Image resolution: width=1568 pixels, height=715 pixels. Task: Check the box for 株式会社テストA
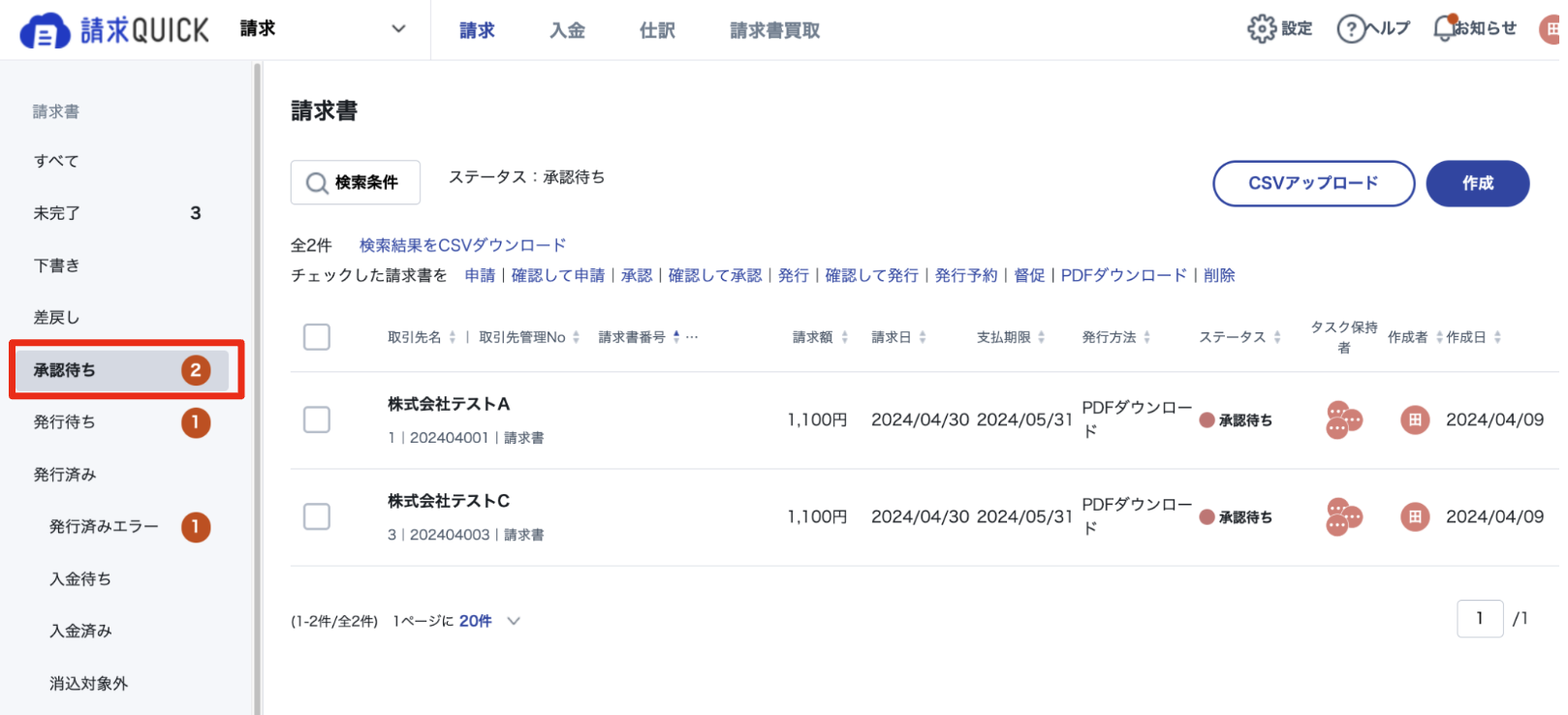click(x=317, y=420)
